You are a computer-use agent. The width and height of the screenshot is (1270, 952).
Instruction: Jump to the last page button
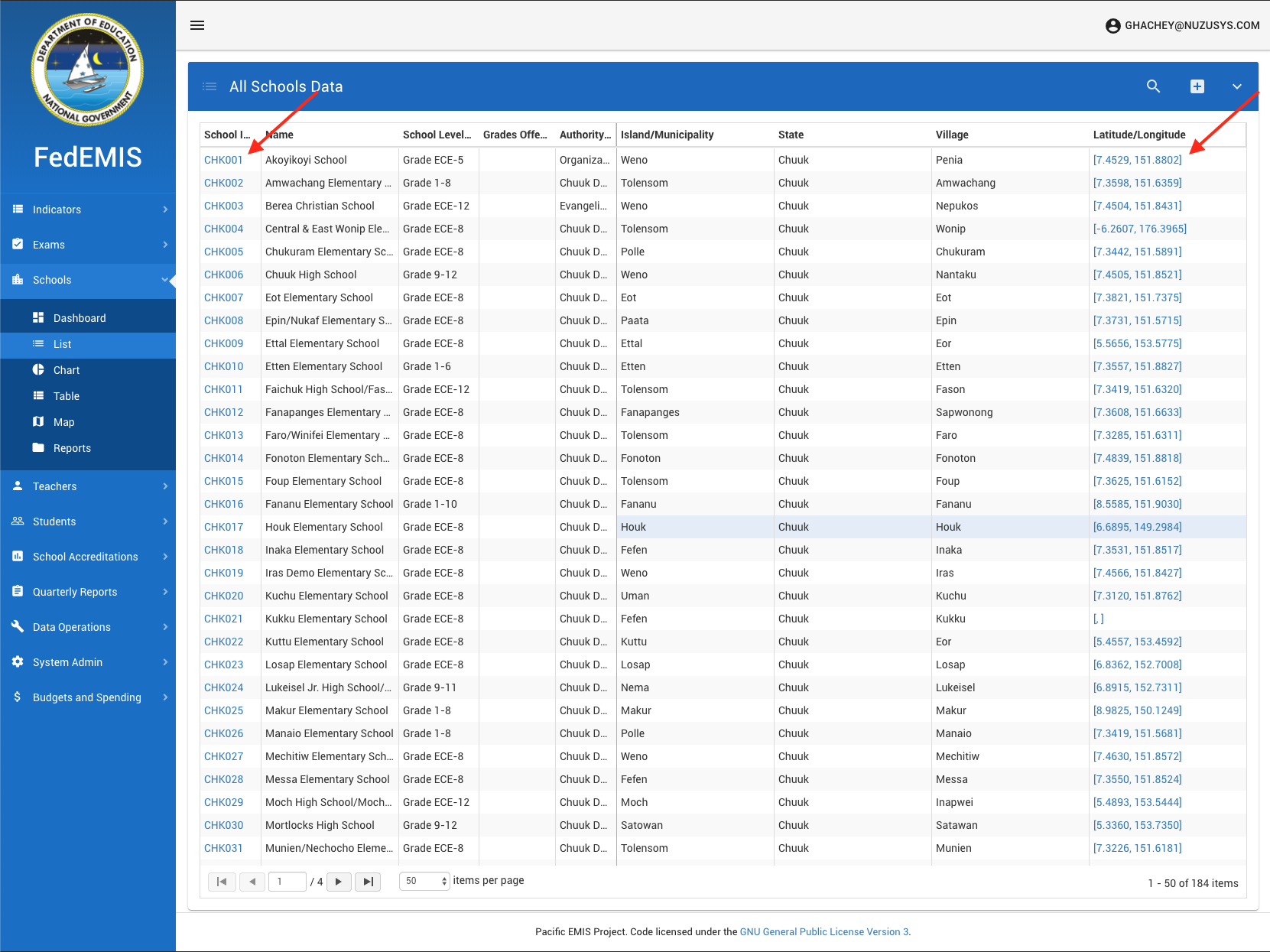[x=368, y=882]
